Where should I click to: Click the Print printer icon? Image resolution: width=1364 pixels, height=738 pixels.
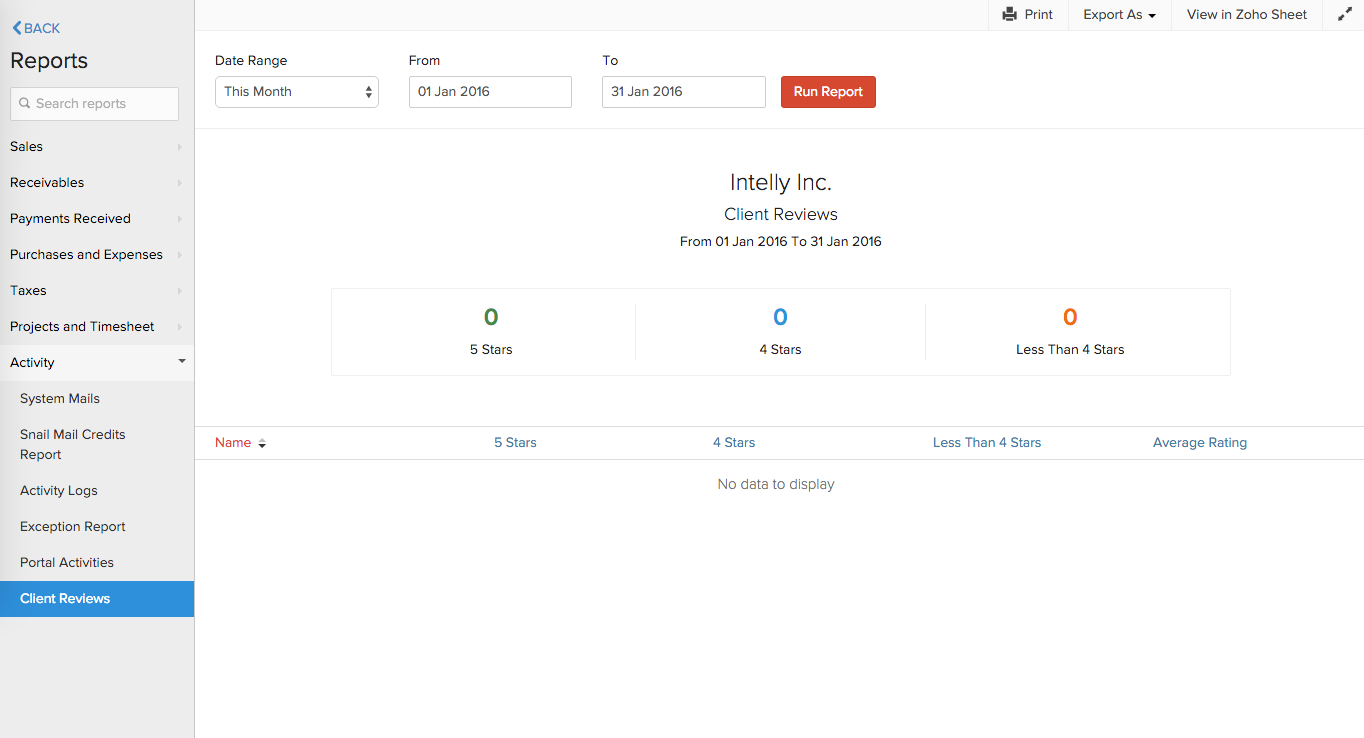(1010, 14)
